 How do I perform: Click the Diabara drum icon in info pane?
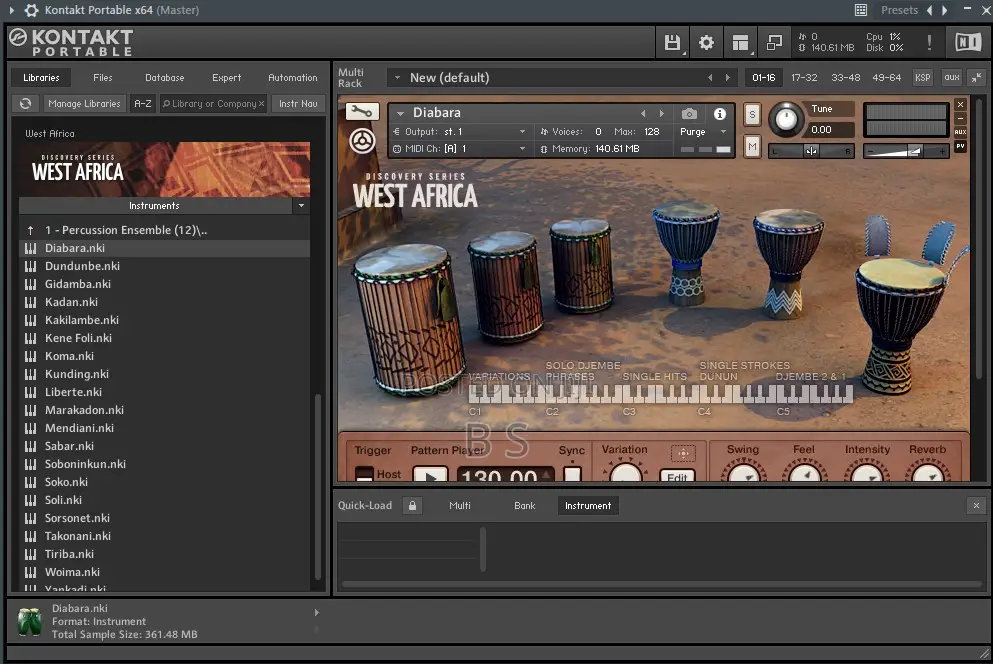[x=29, y=622]
